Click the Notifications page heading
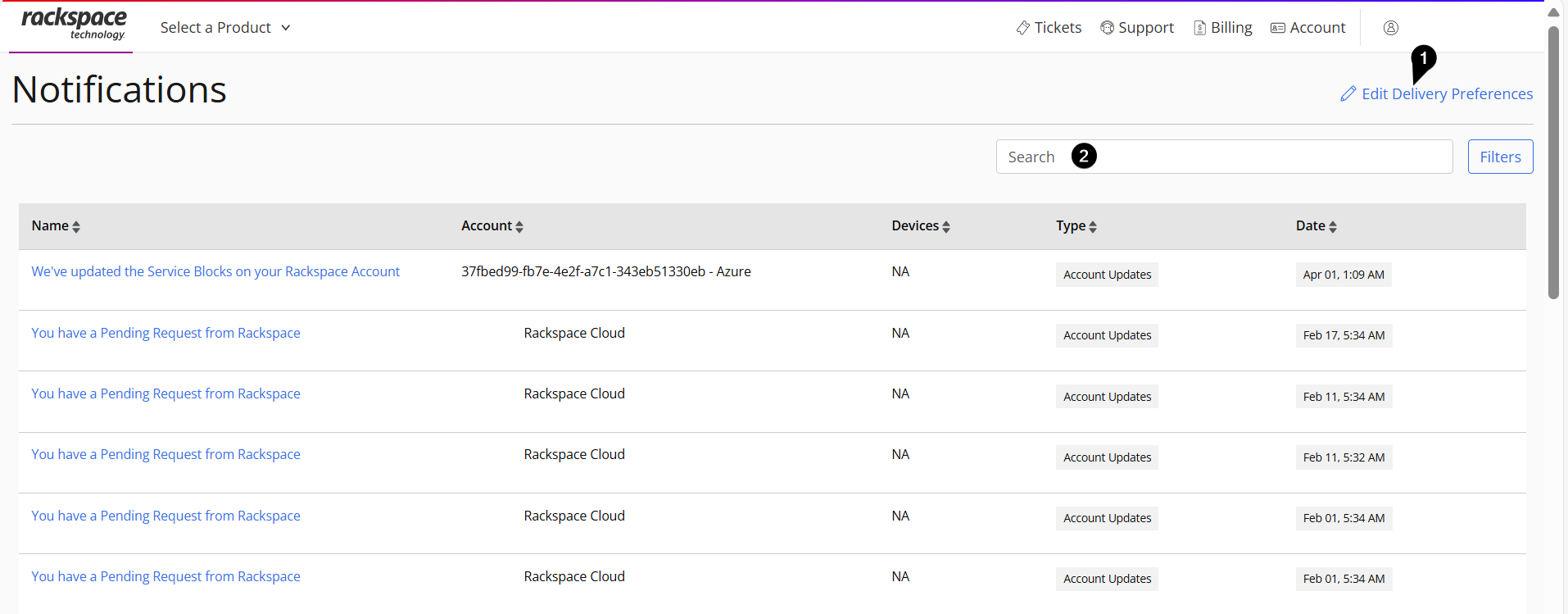 (x=120, y=89)
